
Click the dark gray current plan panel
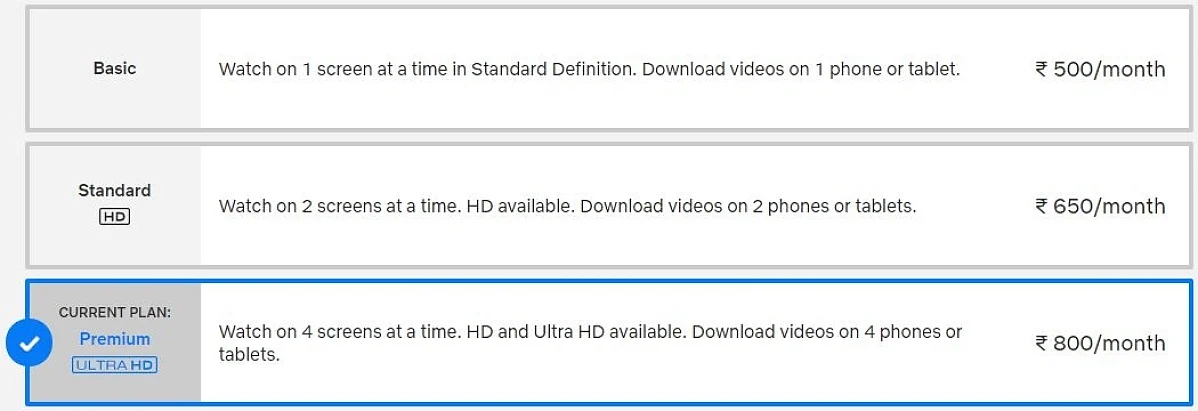coord(115,342)
